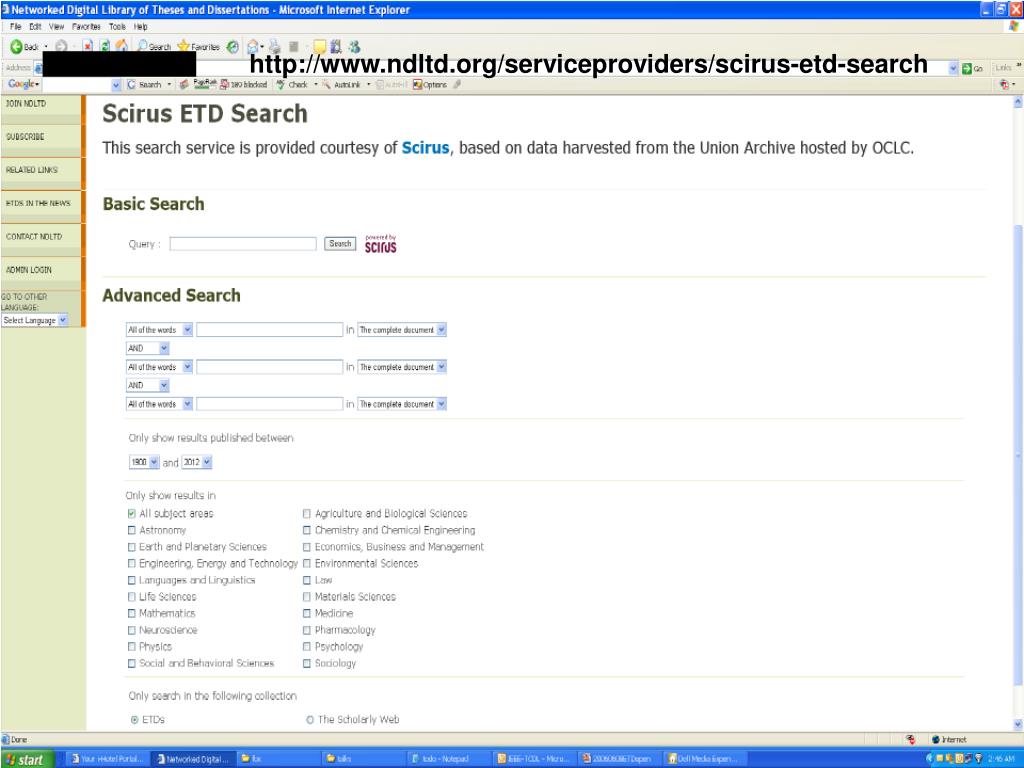Click the 180 blocked popup icon
This screenshot has height=768, width=1024.
click(244, 84)
